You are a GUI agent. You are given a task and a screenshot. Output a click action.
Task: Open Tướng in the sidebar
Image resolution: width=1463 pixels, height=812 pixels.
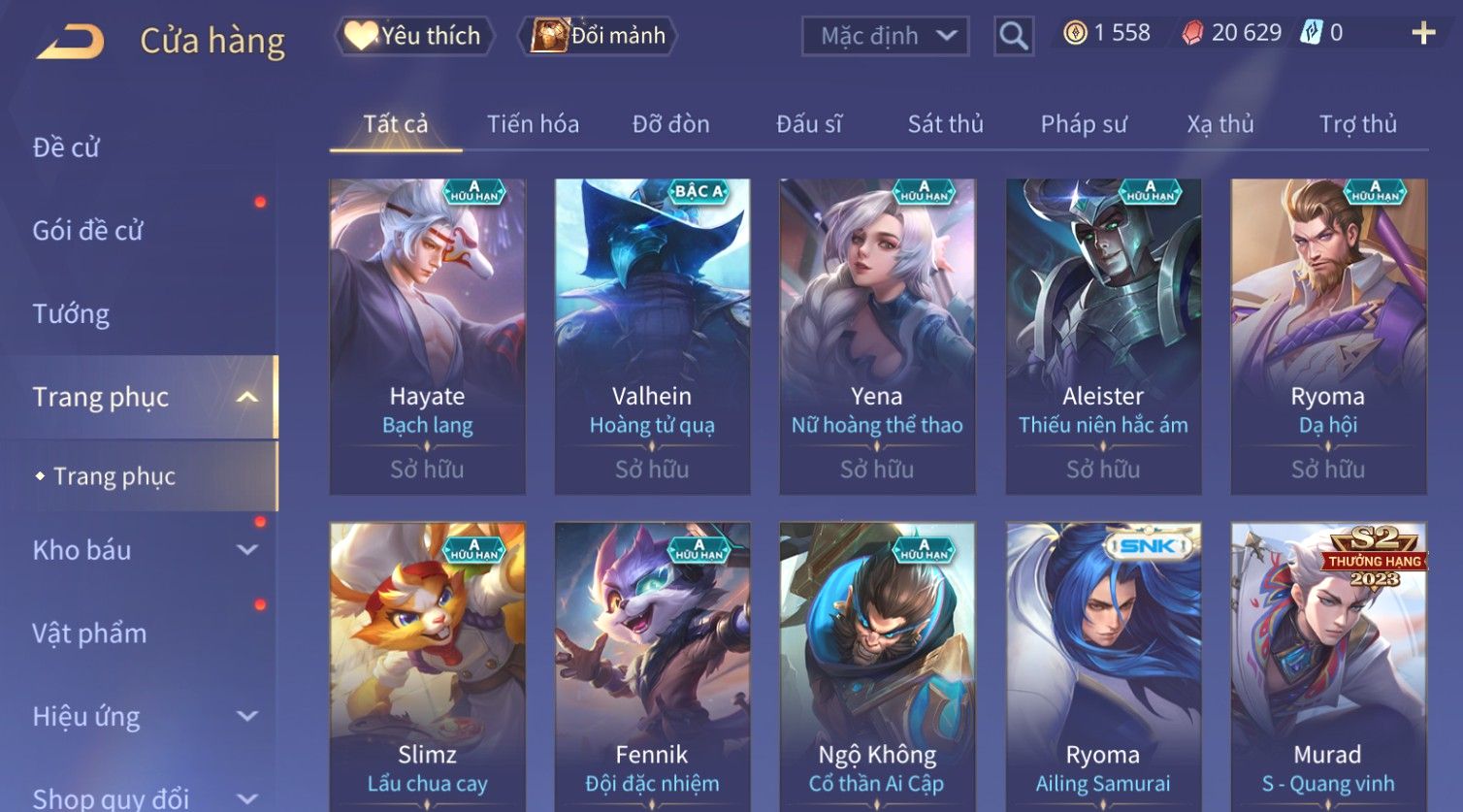[x=71, y=314]
